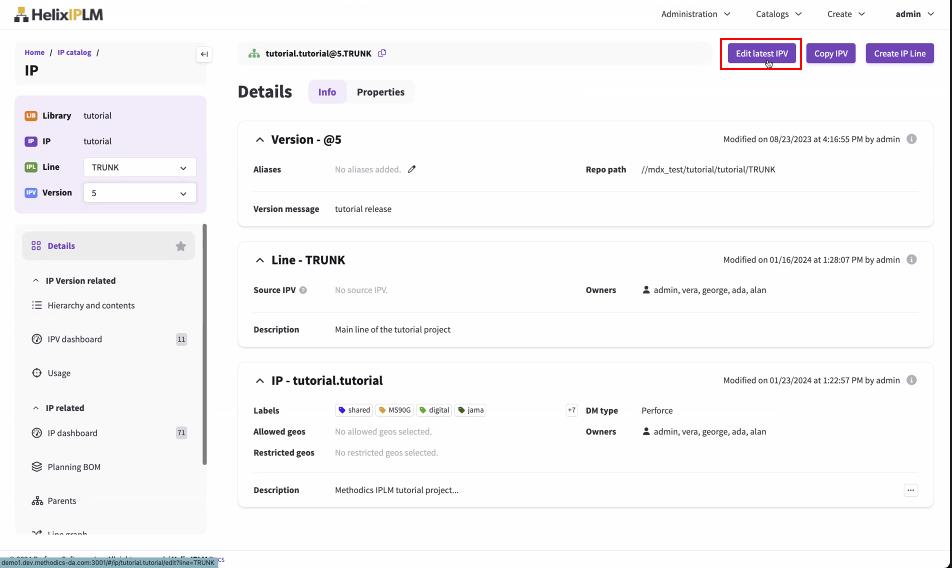Open the Administration menu
The height and width of the screenshot is (568, 952).
tap(695, 14)
